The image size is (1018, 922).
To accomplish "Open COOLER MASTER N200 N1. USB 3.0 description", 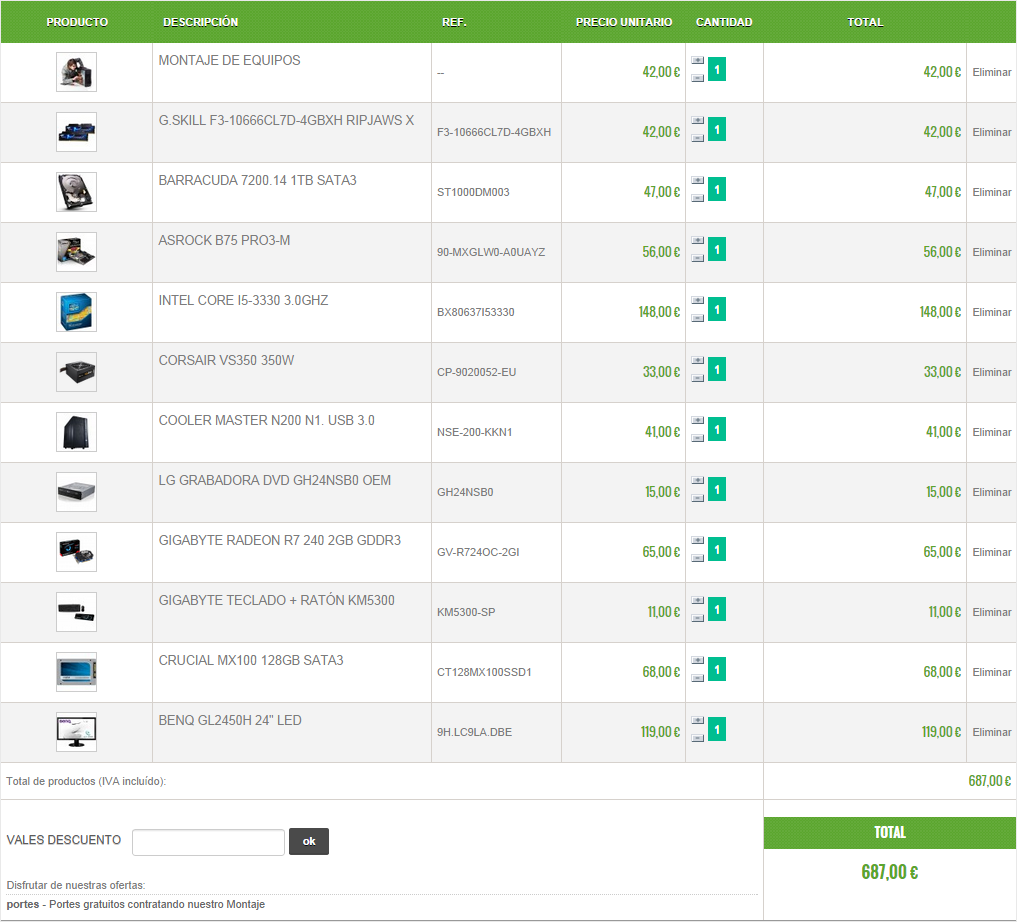I will 267,420.
